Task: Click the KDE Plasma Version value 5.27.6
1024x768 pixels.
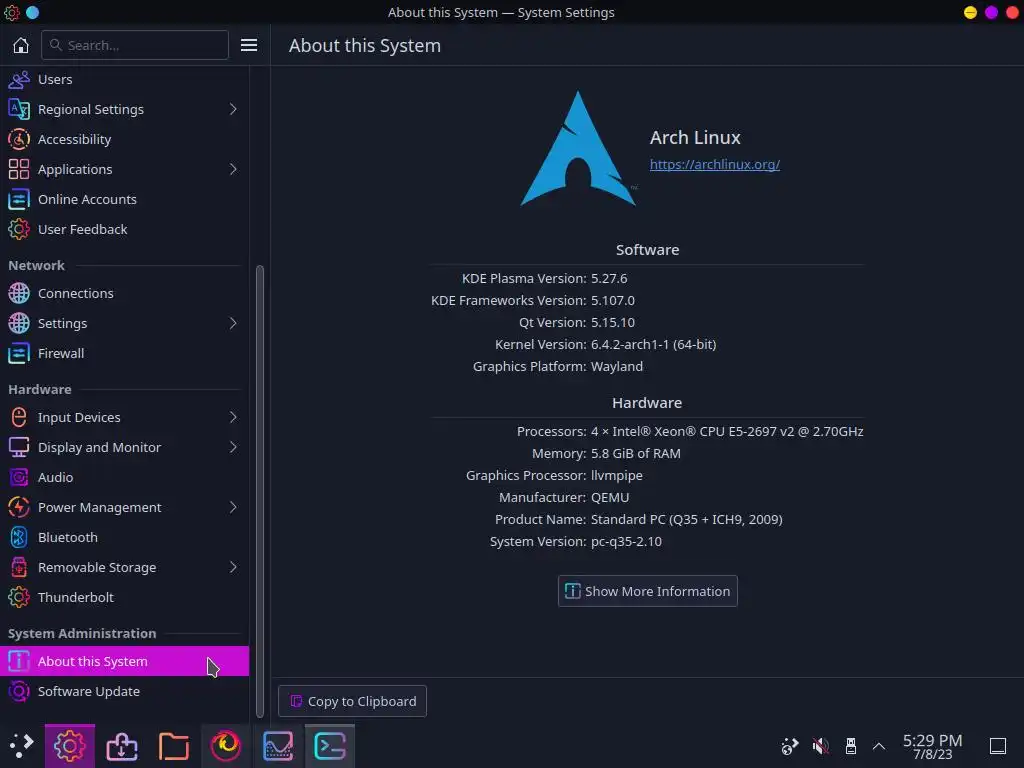Action: 609,279
